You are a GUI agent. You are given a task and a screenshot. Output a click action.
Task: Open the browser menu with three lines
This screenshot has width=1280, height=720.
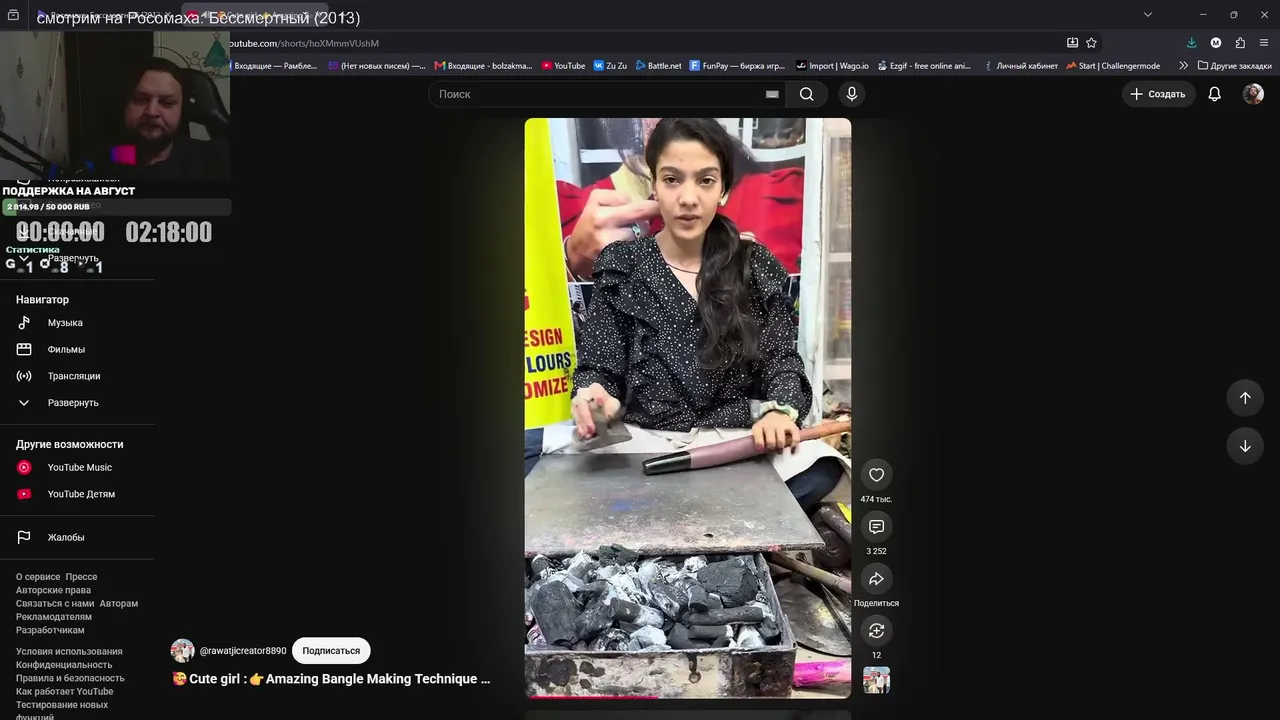(1264, 43)
